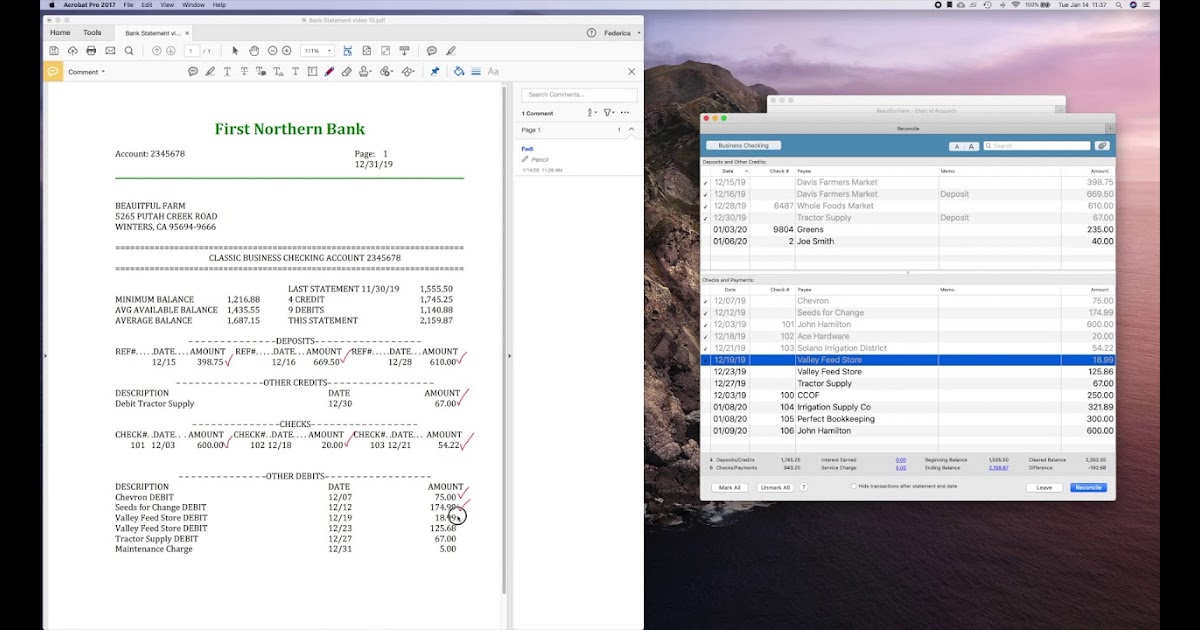Image resolution: width=1200 pixels, height=630 pixels.
Task: Click the Acrobat help icon beside Federica
Action: coord(591,33)
